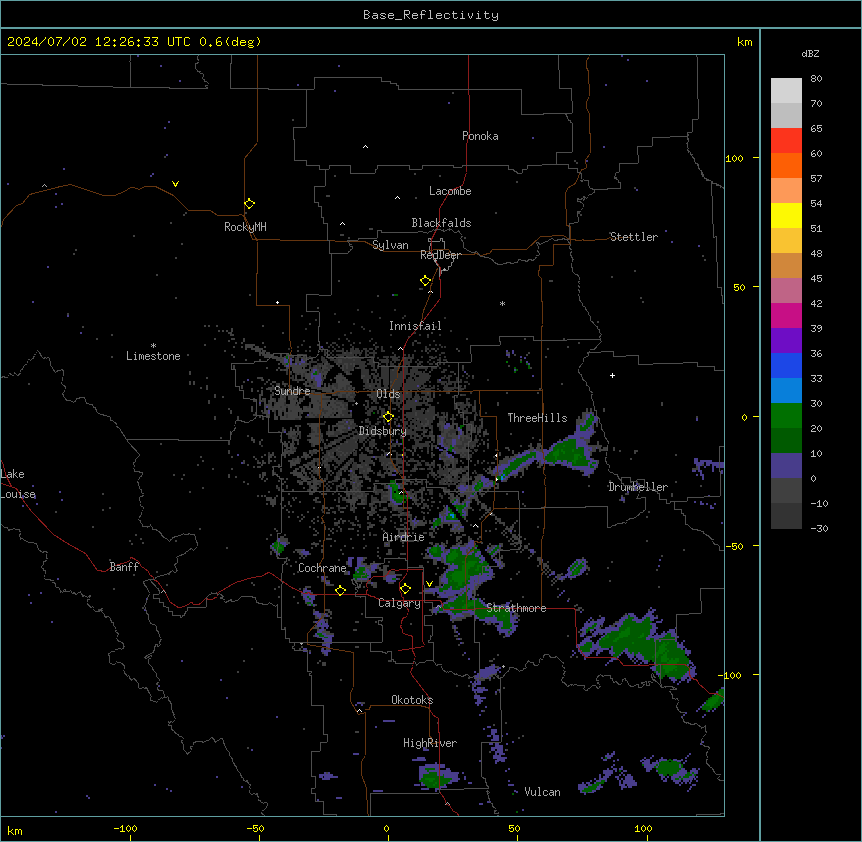862x842 pixels.
Task: Click the Drumheller label
Action: (x=638, y=487)
